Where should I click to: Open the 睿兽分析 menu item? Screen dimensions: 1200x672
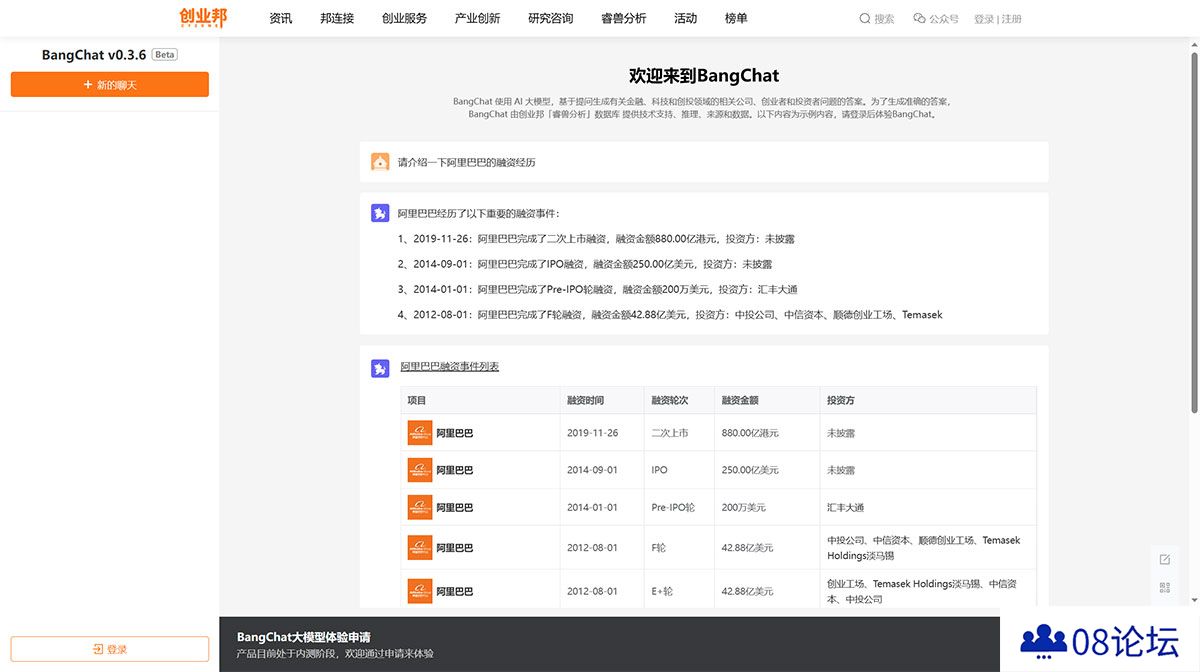(624, 18)
